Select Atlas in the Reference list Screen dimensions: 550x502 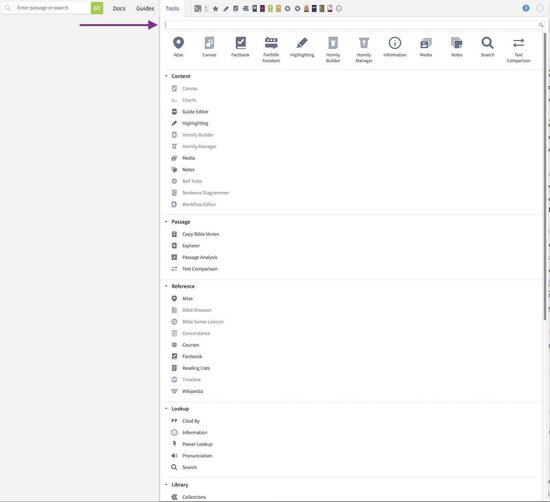[182, 299]
